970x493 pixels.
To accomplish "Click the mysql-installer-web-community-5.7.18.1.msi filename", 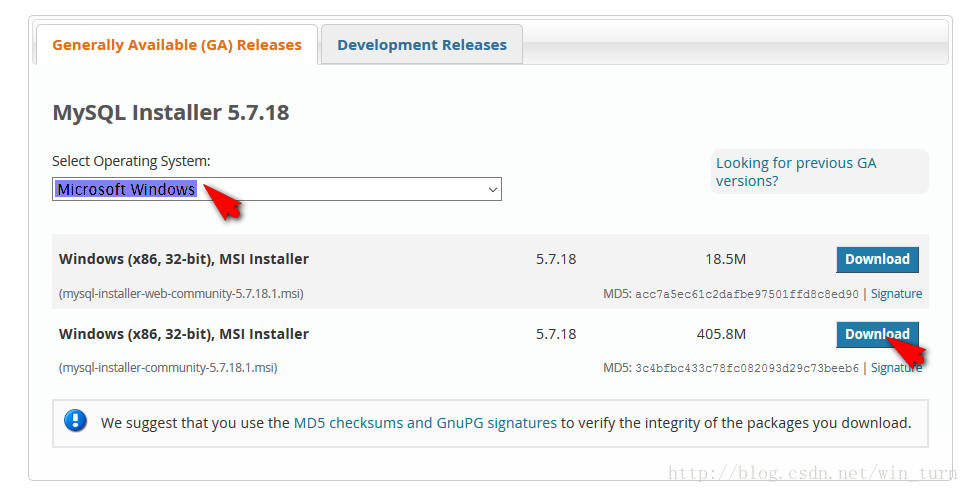I will (181, 294).
